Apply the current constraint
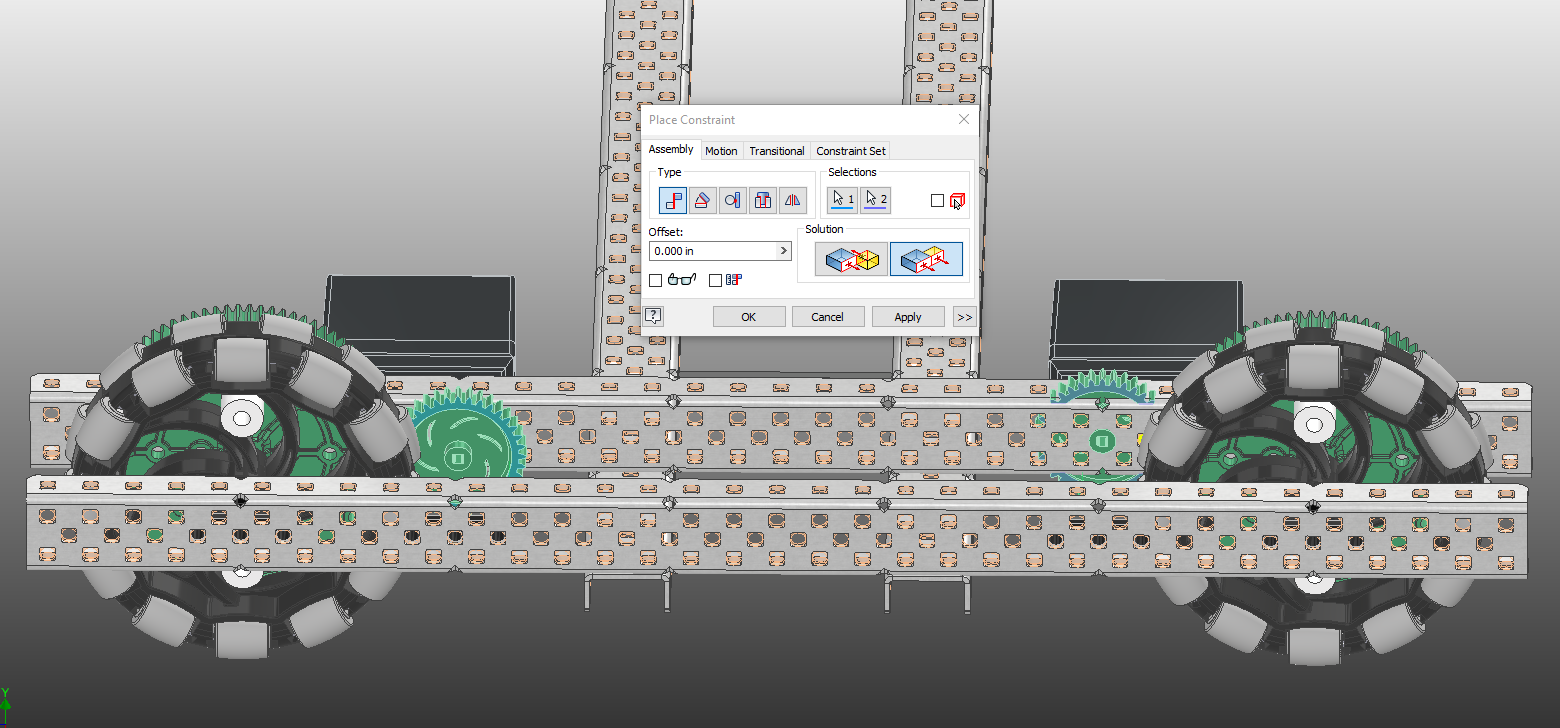The width and height of the screenshot is (1560, 728). [908, 317]
